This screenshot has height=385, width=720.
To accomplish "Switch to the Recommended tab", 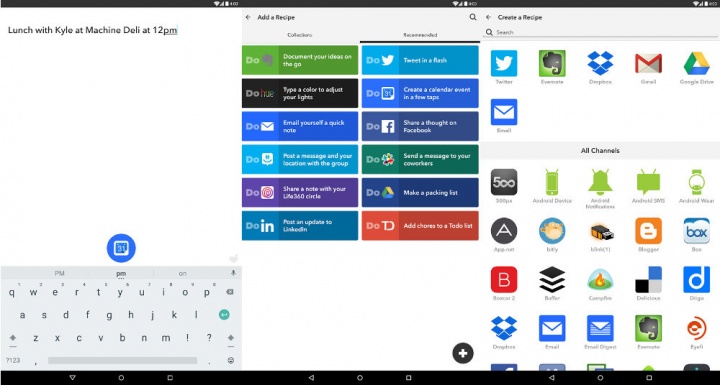I will [420, 35].
